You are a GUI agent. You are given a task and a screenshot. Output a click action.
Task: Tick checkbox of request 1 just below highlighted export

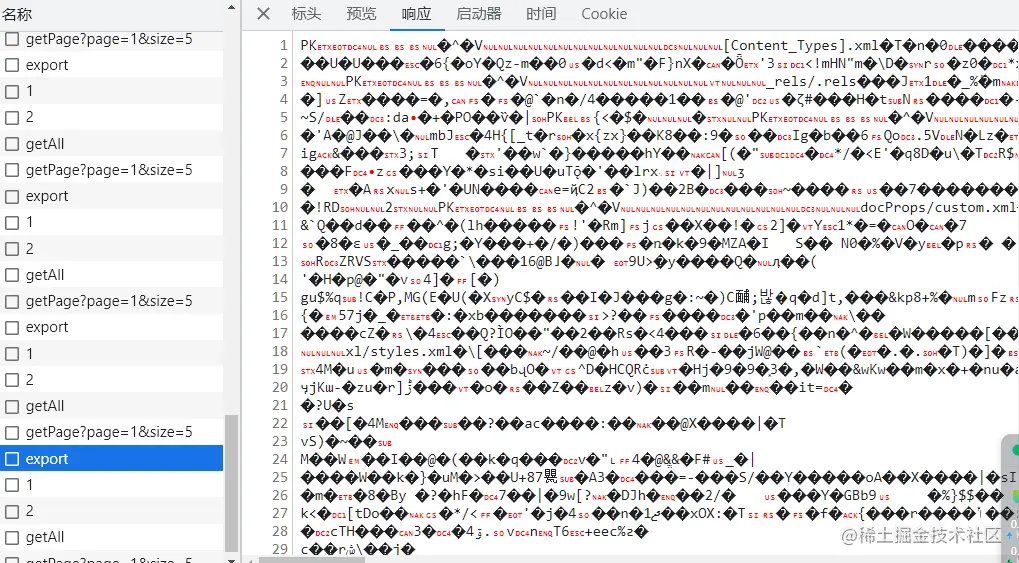(x=12, y=485)
